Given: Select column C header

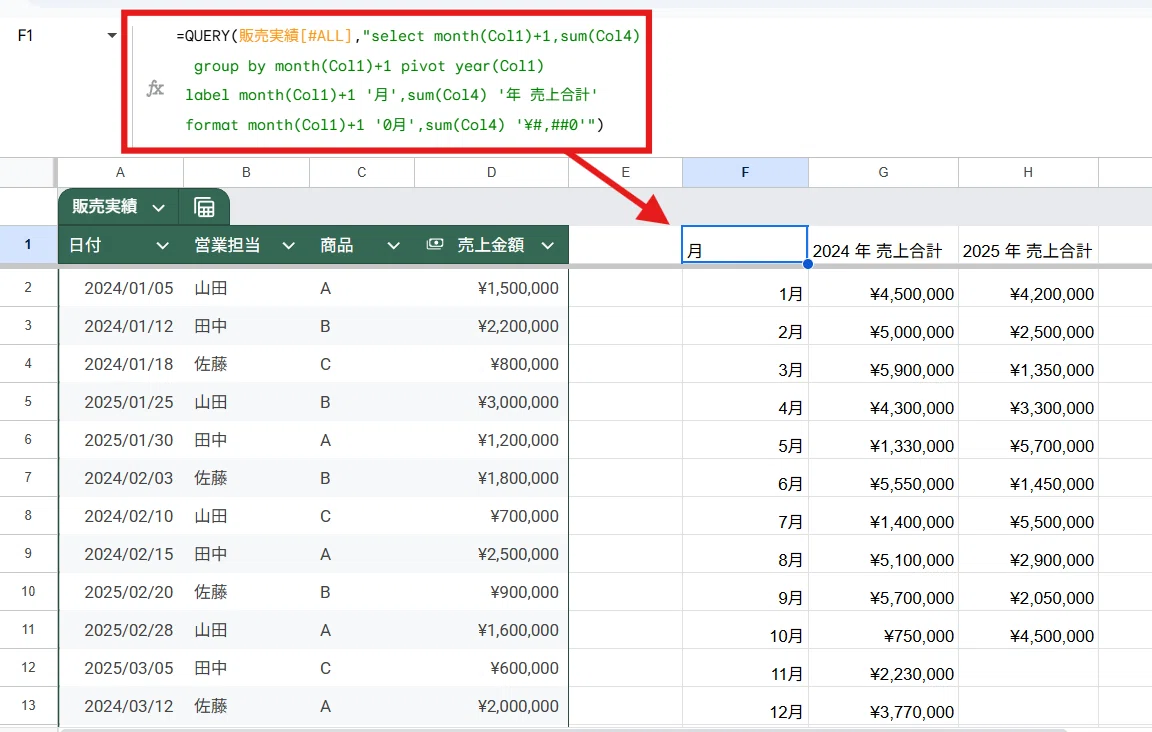Looking at the screenshot, I should coord(361,172).
